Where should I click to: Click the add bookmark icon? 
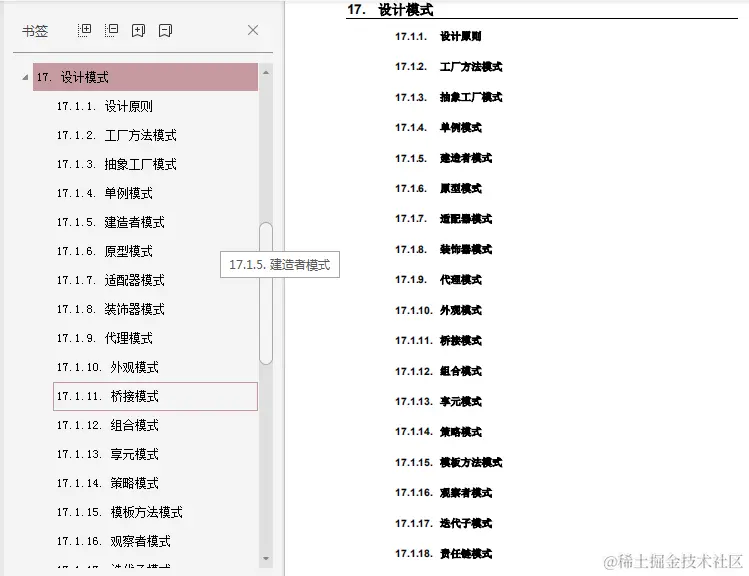pos(138,31)
